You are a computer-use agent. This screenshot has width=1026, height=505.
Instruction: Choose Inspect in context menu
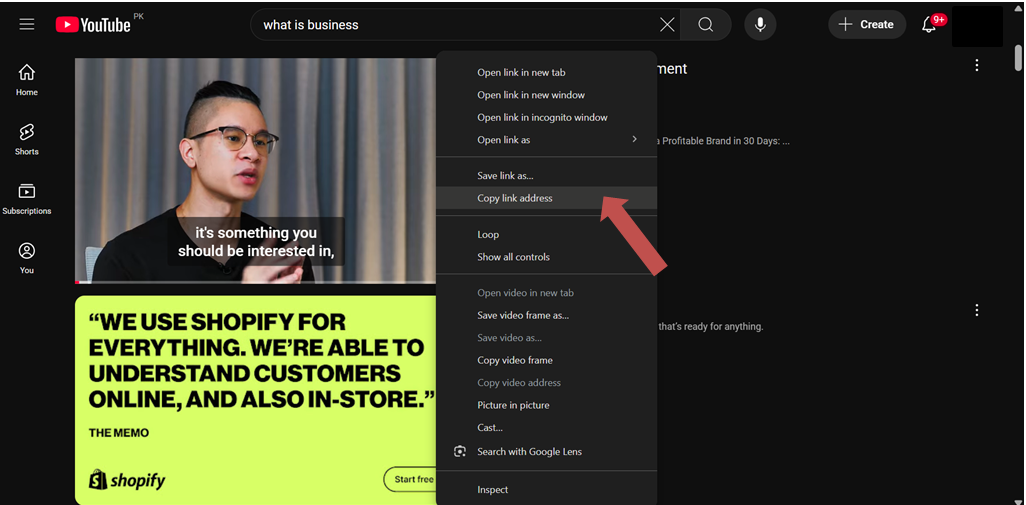click(x=546, y=490)
